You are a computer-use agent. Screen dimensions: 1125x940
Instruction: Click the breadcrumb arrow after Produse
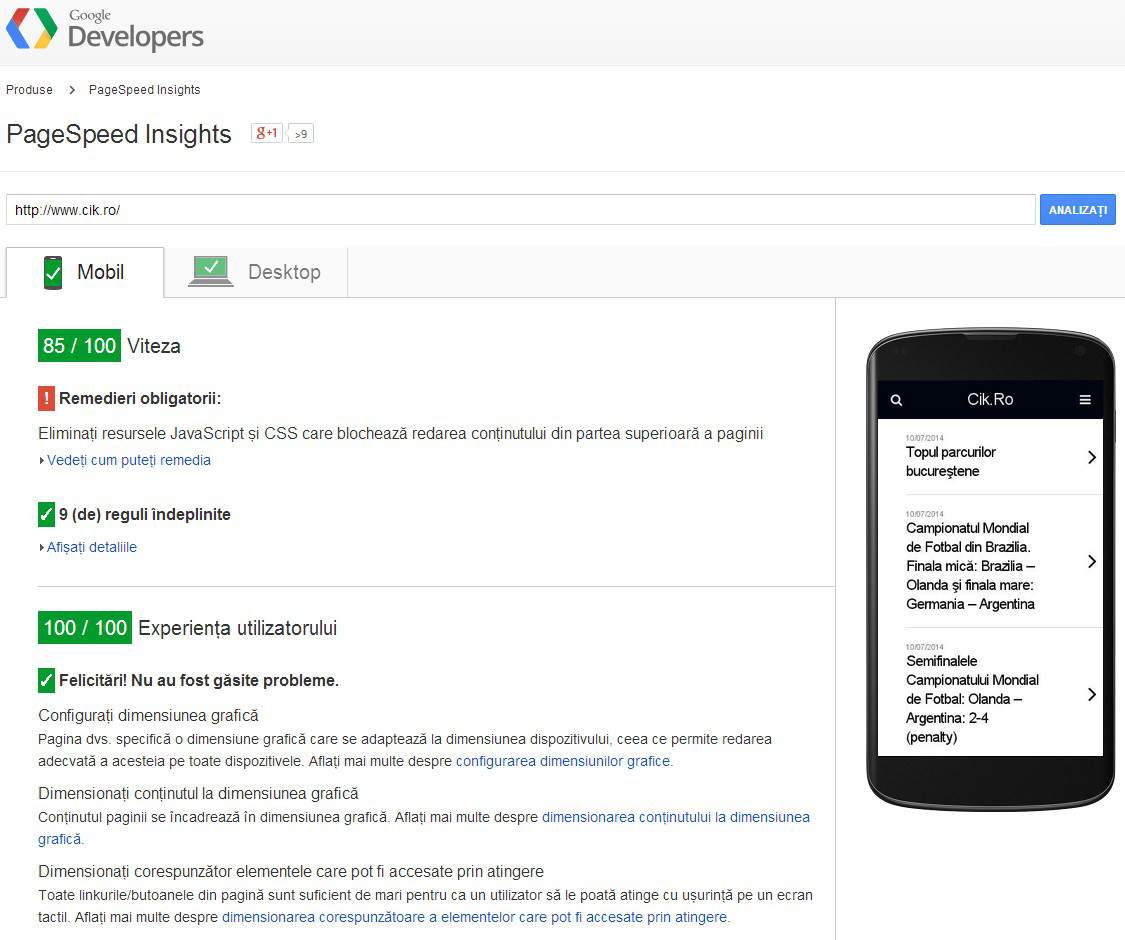tap(72, 90)
